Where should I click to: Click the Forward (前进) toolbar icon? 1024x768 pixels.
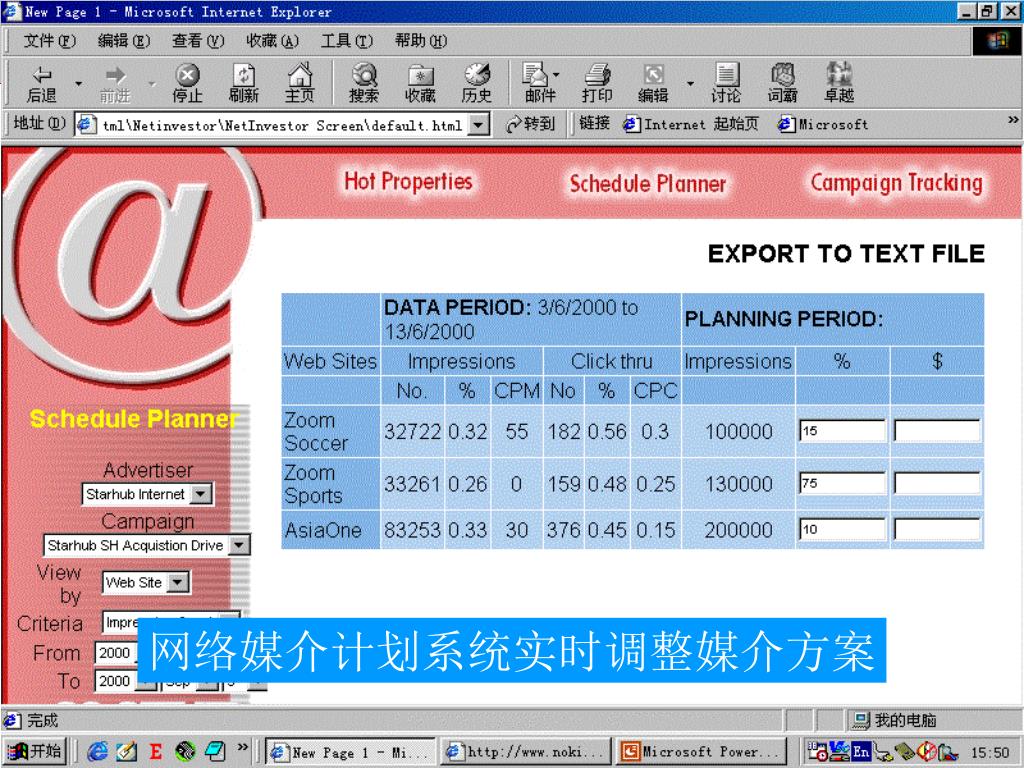[x=115, y=84]
